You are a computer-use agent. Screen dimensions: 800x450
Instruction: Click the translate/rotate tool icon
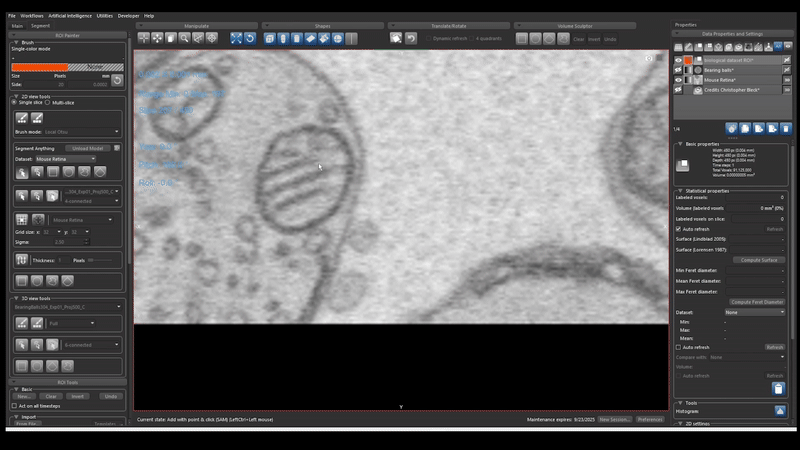(396, 38)
